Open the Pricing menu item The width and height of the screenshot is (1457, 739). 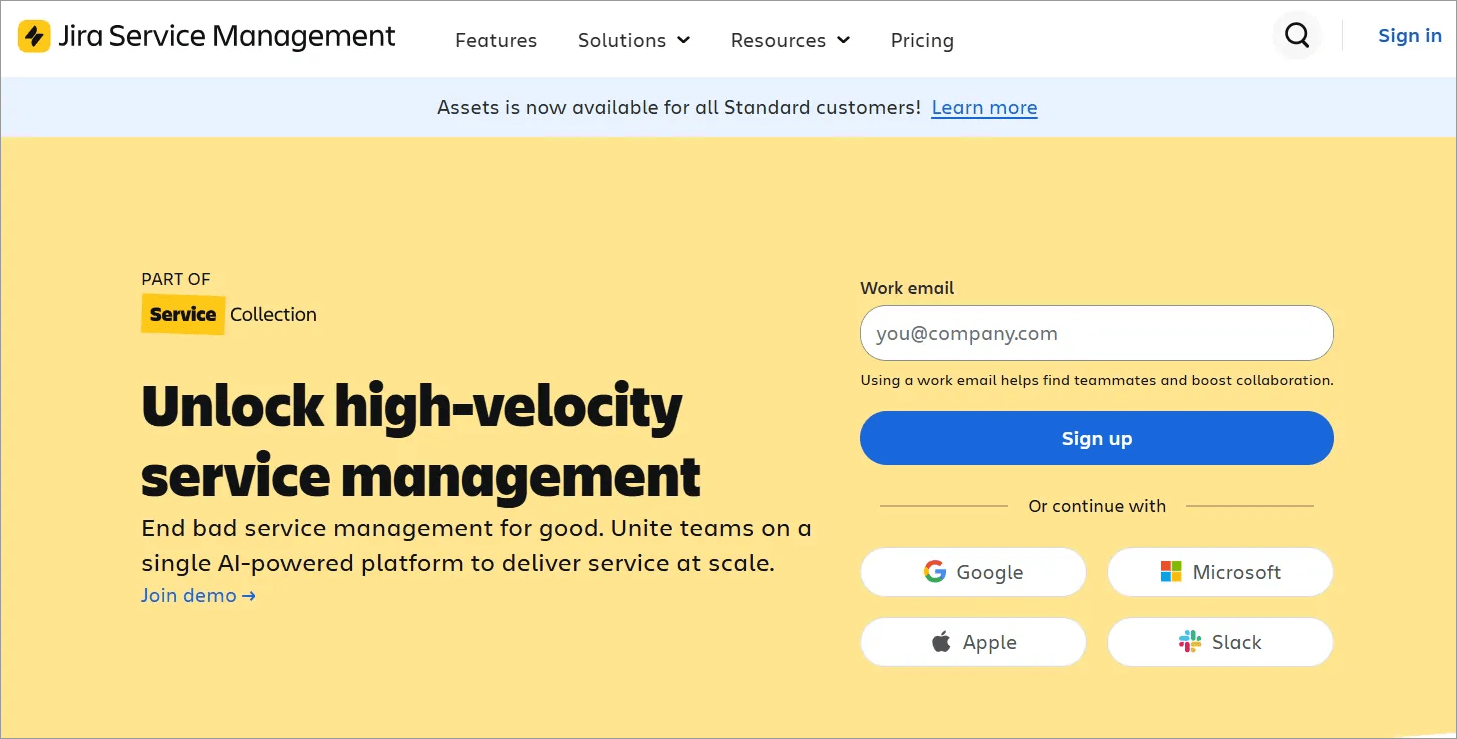(x=922, y=40)
